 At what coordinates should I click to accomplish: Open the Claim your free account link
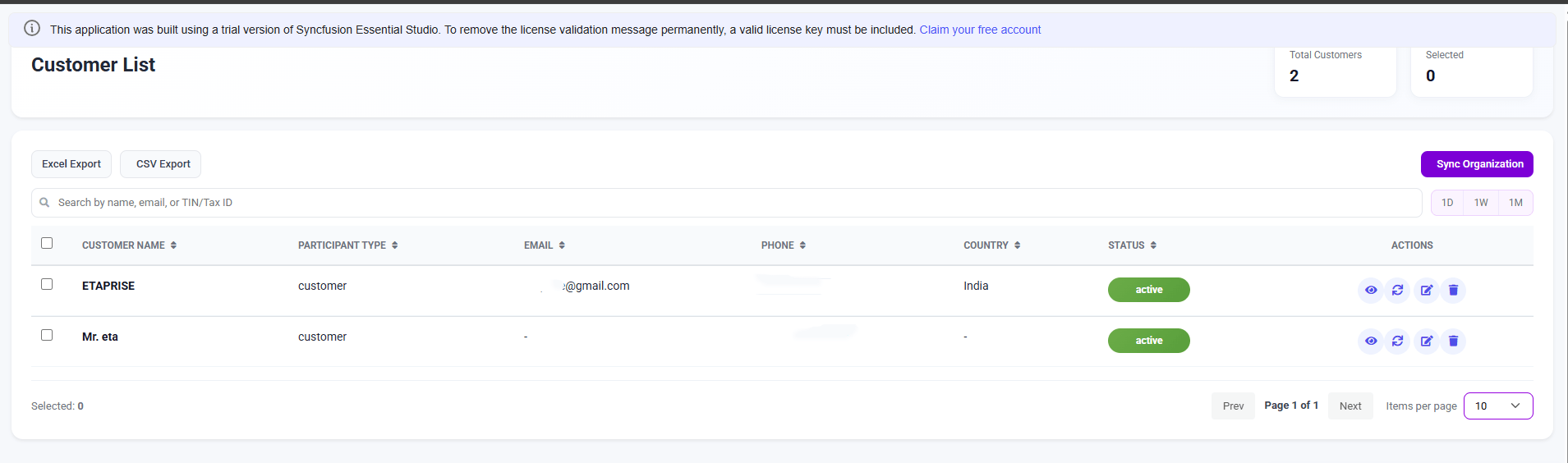980,30
